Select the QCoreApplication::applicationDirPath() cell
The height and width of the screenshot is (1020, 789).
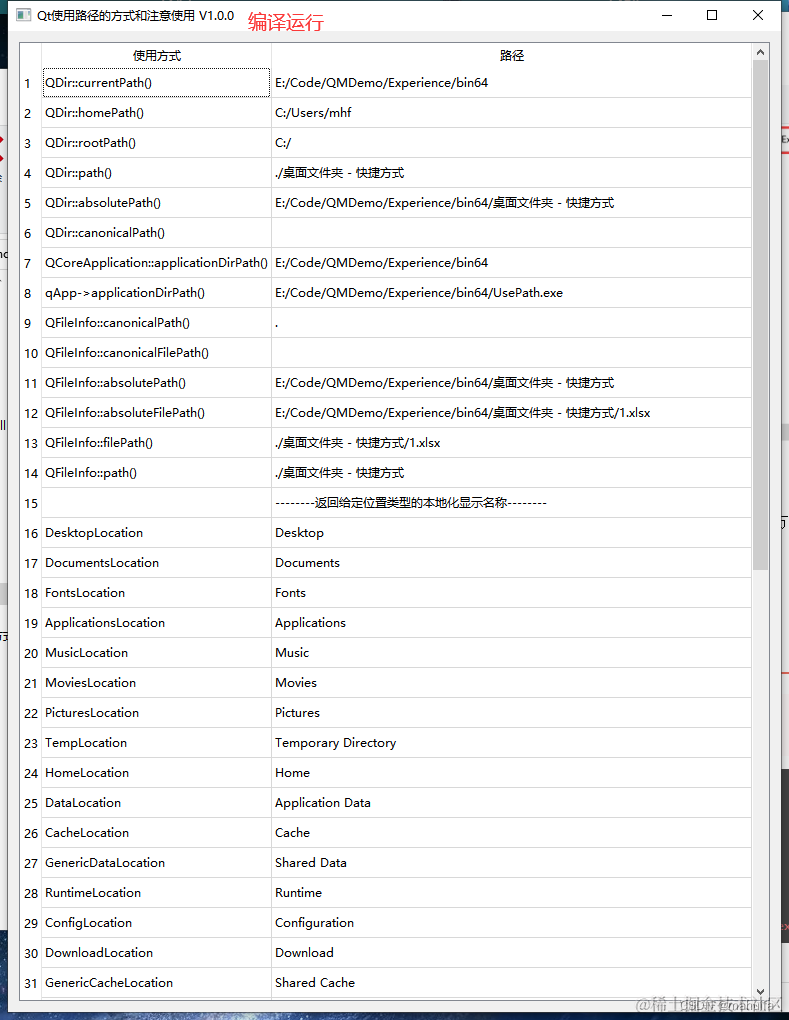157,262
